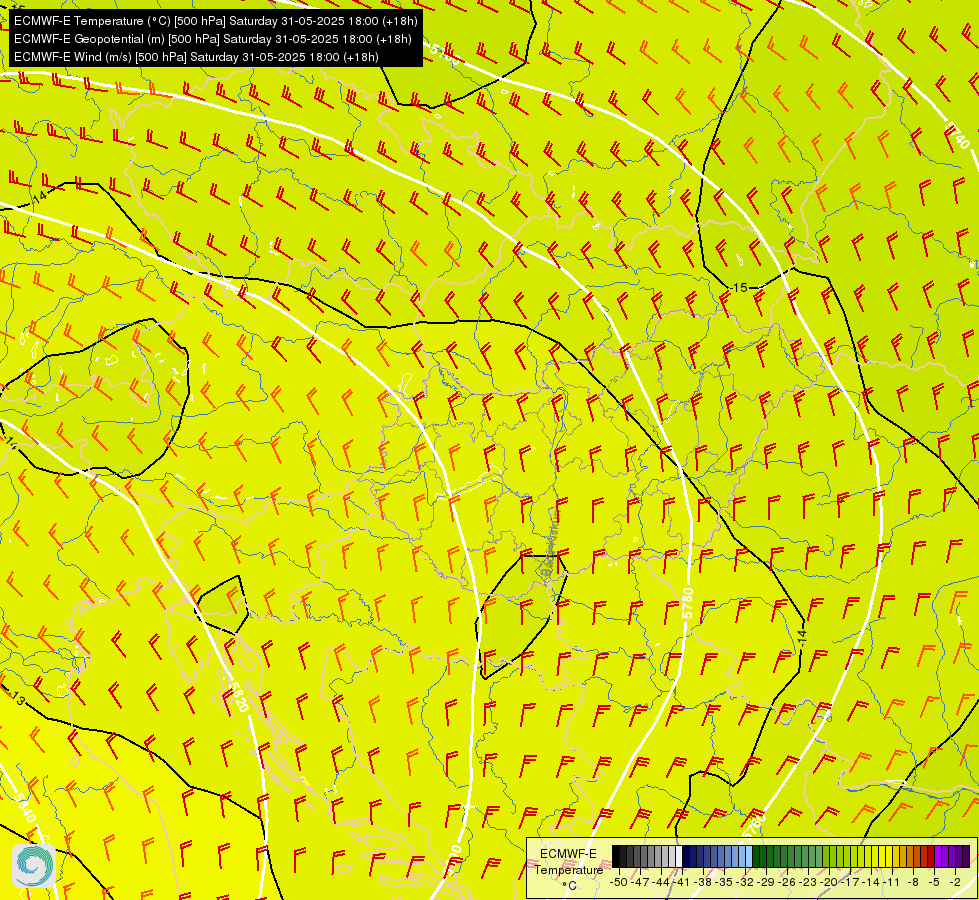Pick the lightest blue swatch in the legend
The height and width of the screenshot is (900, 979).
click(749, 856)
